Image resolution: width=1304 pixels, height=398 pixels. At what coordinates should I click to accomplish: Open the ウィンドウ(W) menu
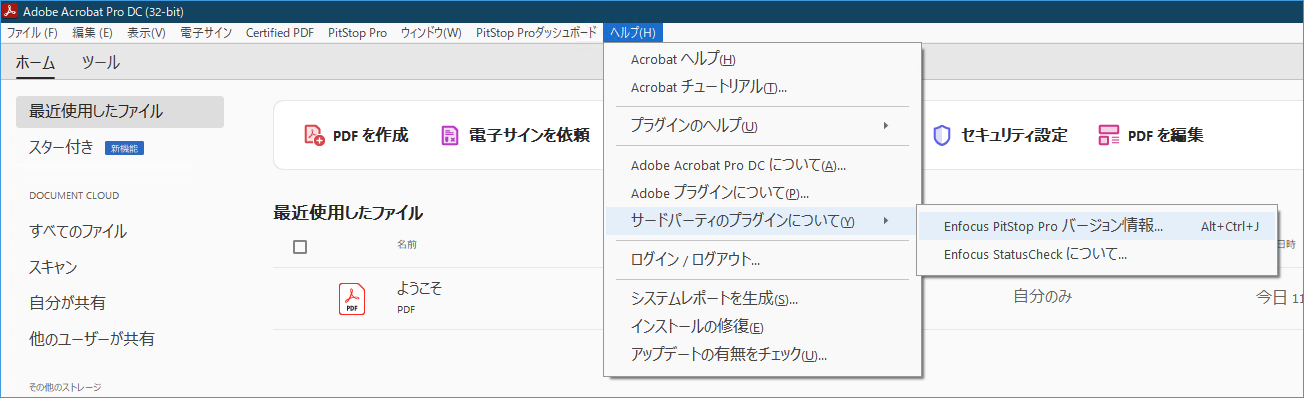pyautogui.click(x=431, y=33)
